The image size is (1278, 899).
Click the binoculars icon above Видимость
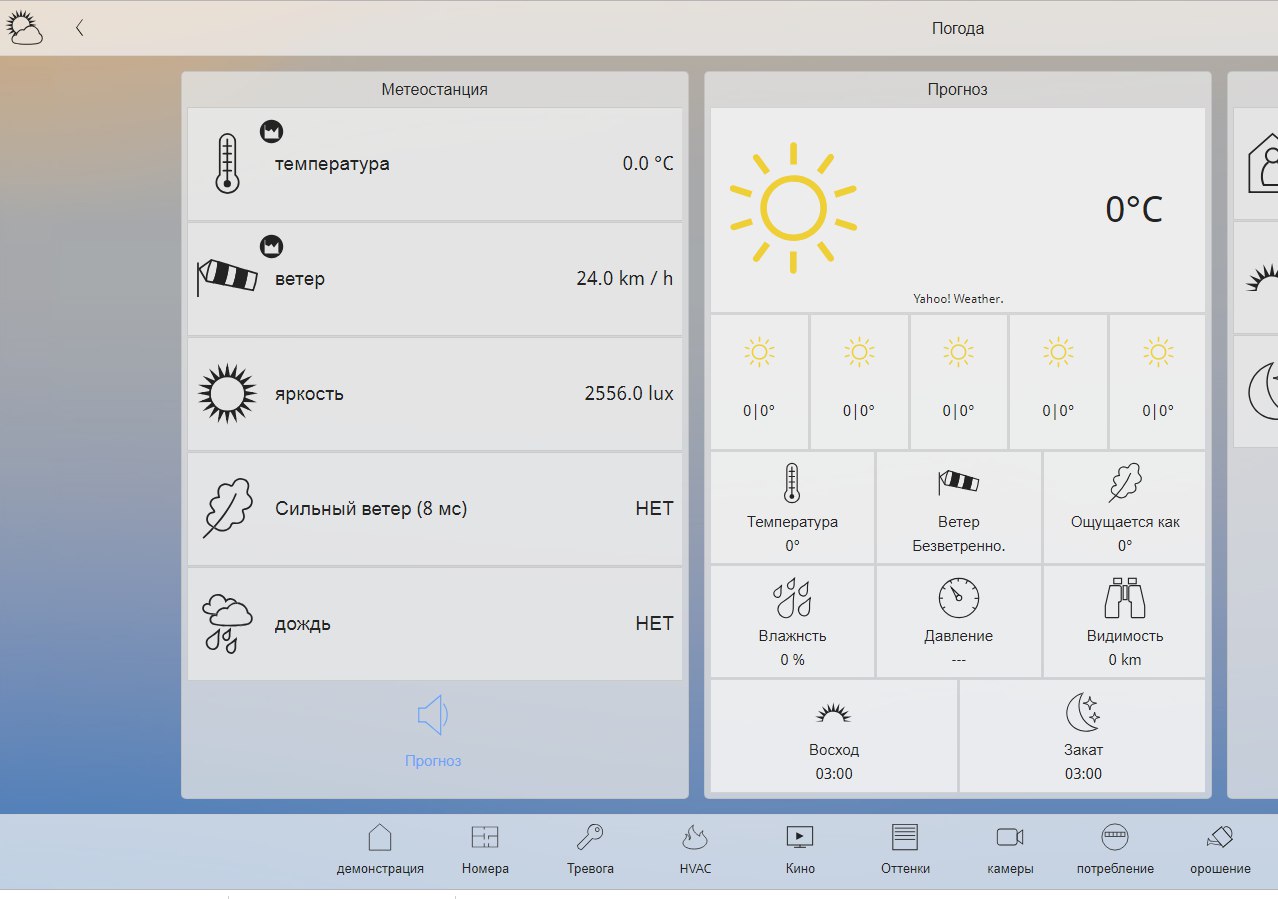coord(1125,597)
